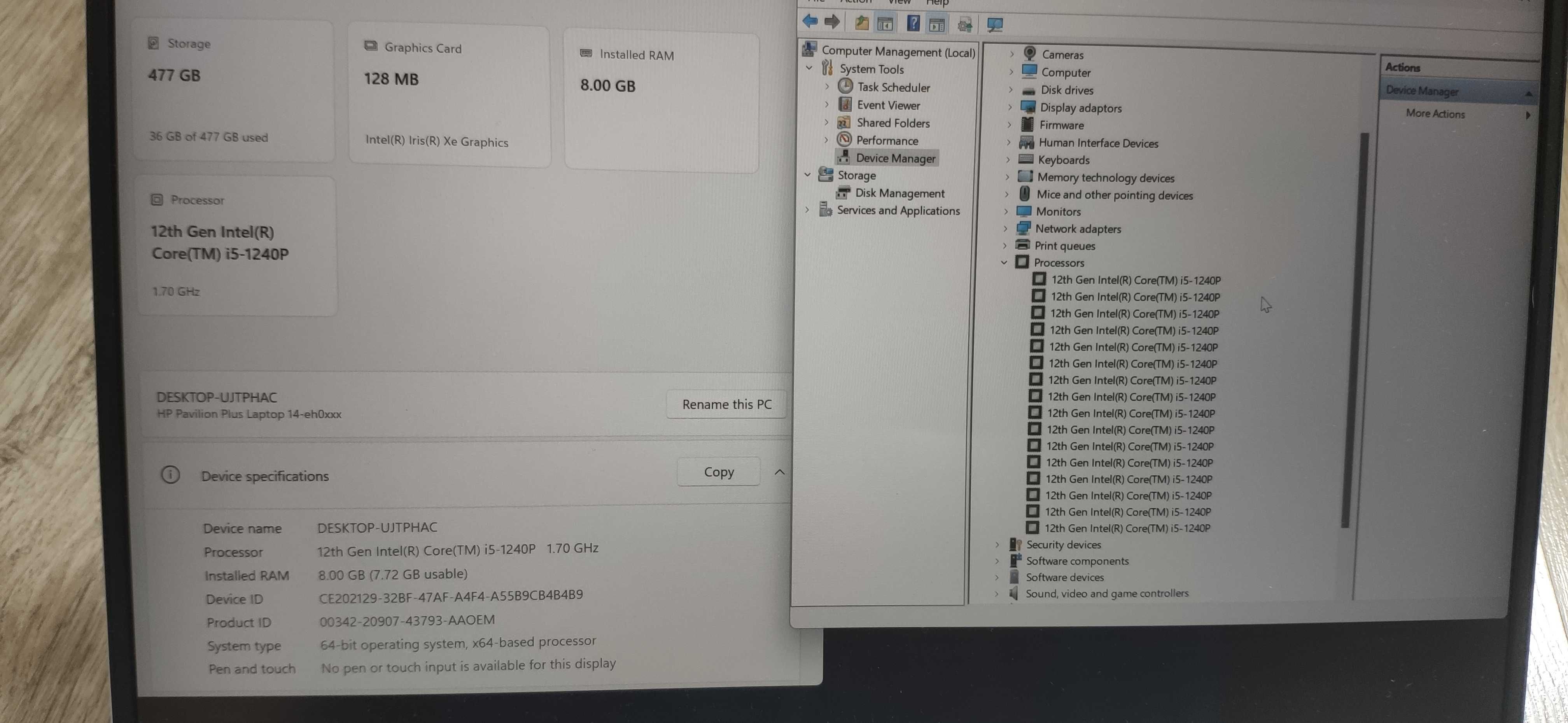Click the Software components icon

1015,560
